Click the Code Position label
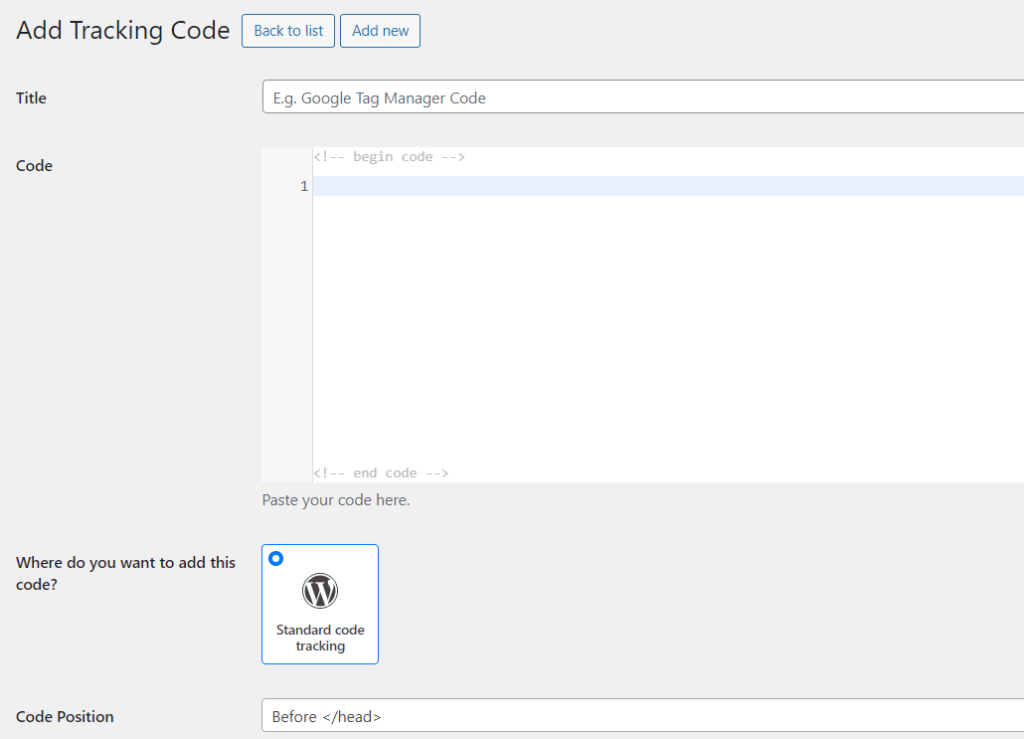The image size is (1024, 739). click(65, 717)
